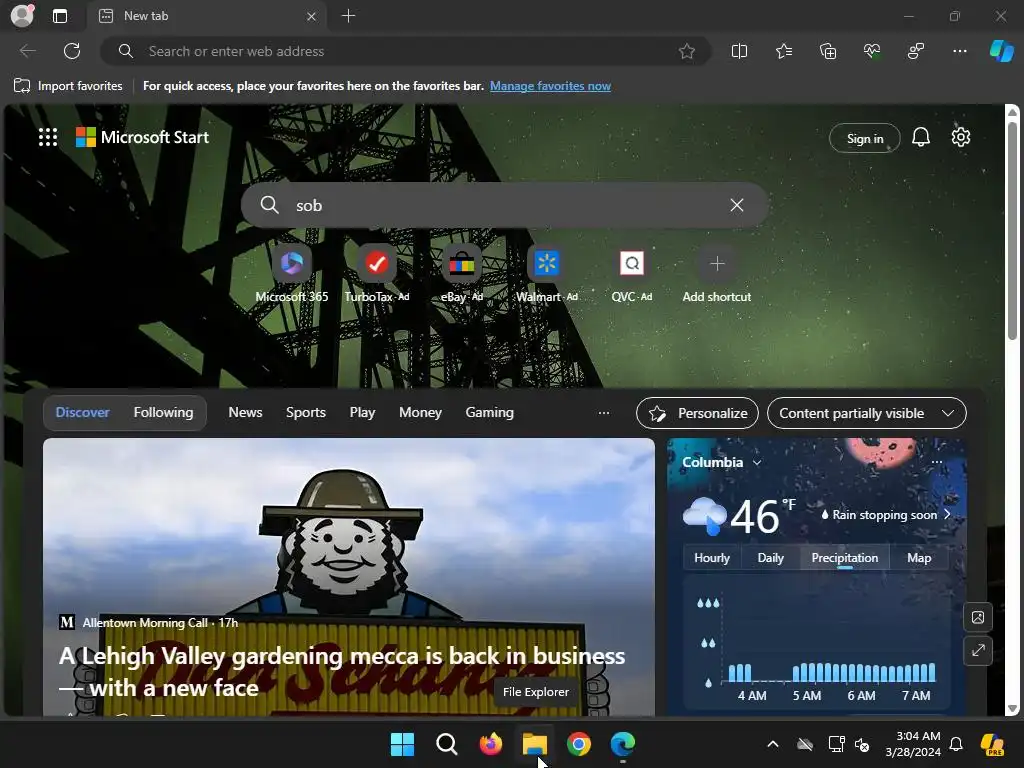Click the Microsoft Start logo
This screenshot has width=1024, height=768.
tap(142, 137)
